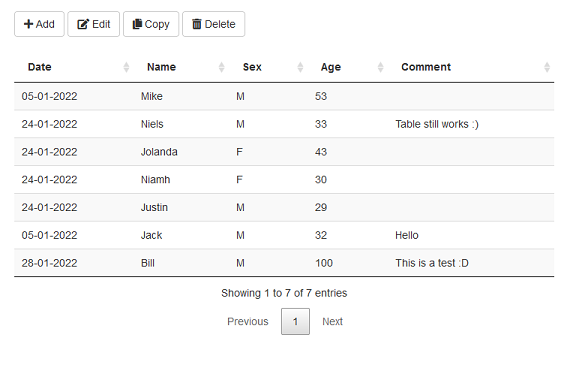Select the row with Hello comment
The width and height of the screenshot is (573, 377).
(284, 235)
